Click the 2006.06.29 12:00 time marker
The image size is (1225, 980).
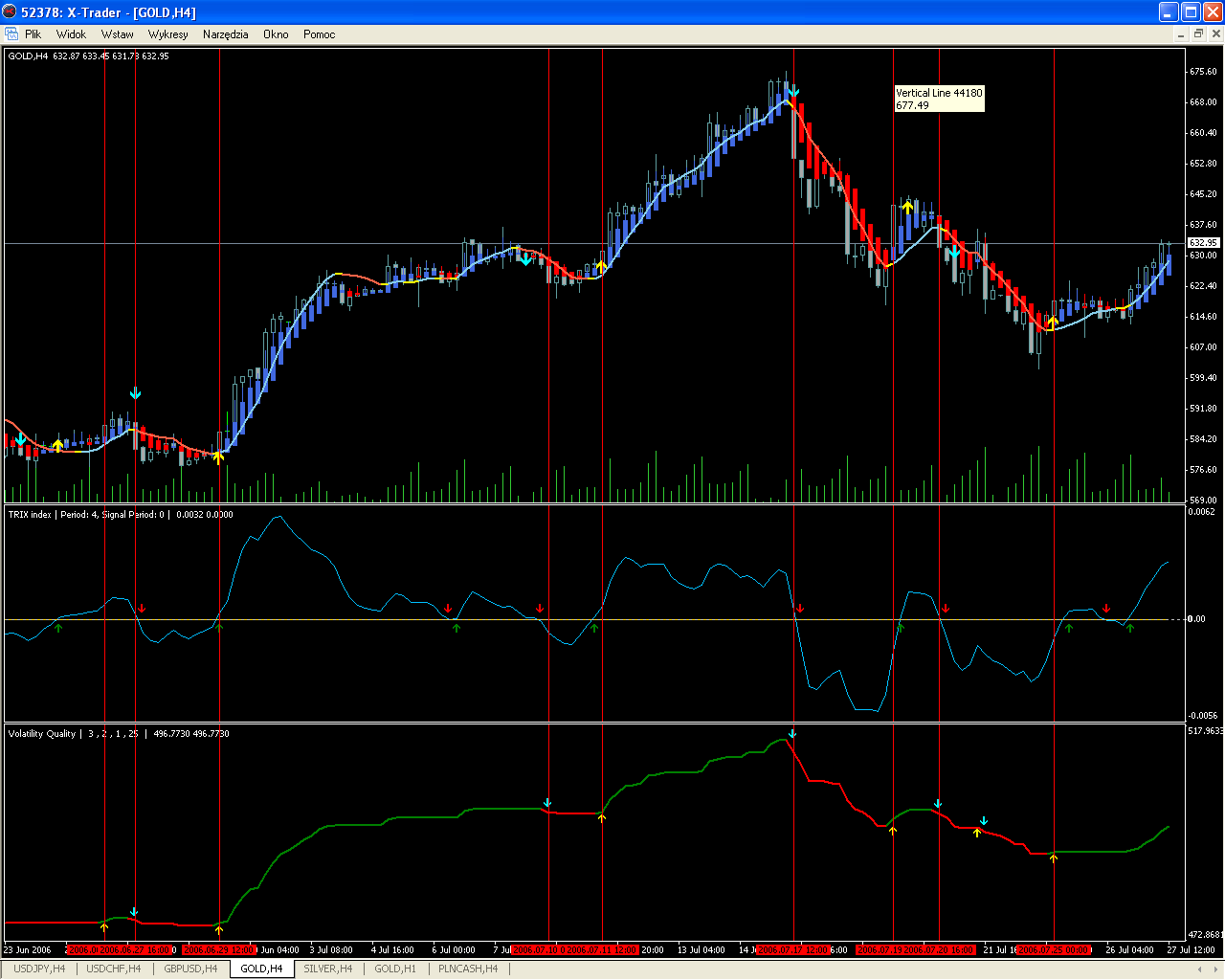point(219,950)
